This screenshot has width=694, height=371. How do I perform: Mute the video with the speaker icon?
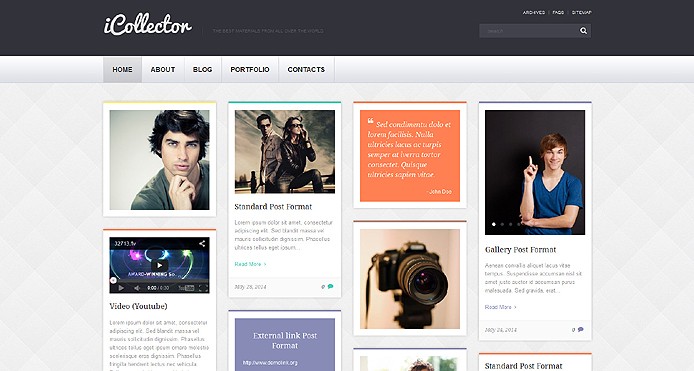click(137, 288)
